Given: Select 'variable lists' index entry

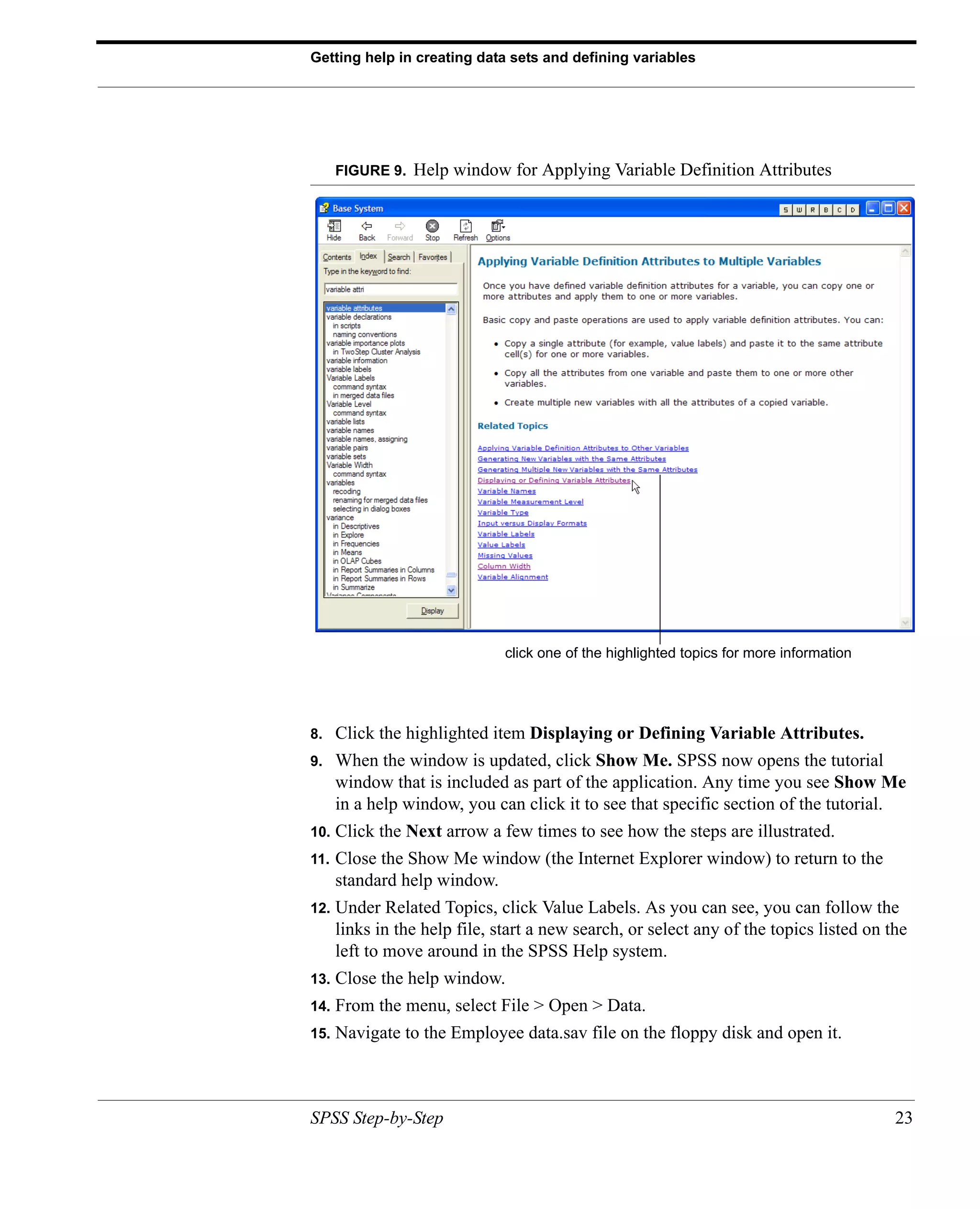Looking at the screenshot, I should pyautogui.click(x=345, y=421).
